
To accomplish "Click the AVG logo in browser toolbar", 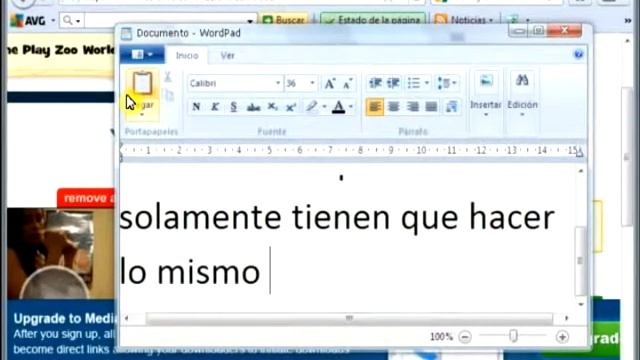I will point(29,20).
